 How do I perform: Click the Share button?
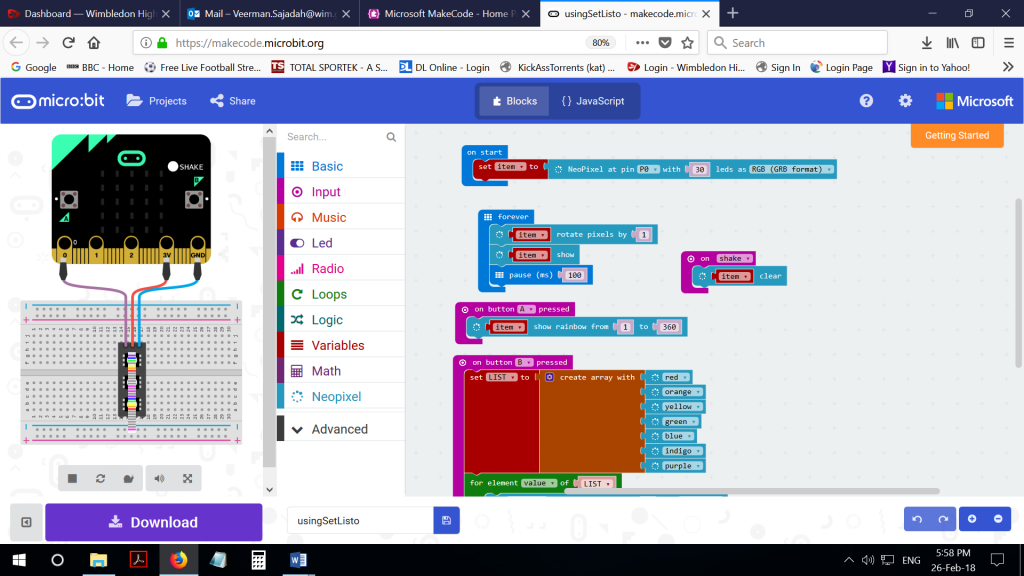click(233, 101)
